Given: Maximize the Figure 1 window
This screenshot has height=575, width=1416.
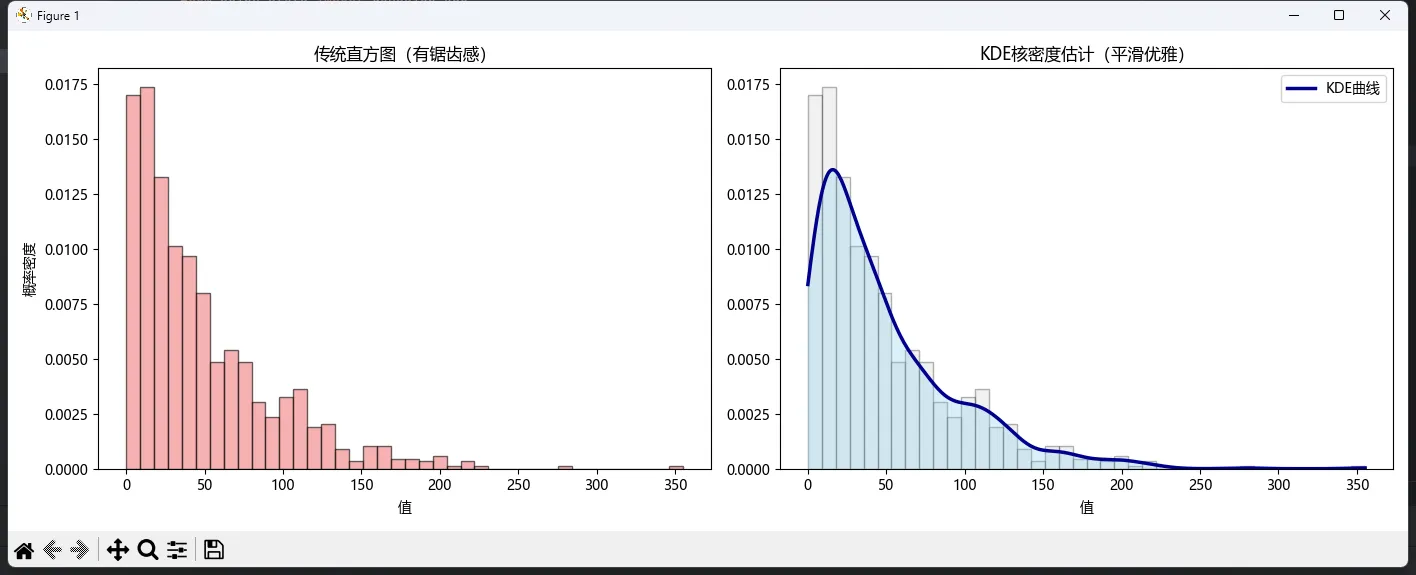Looking at the screenshot, I should coord(1339,15).
